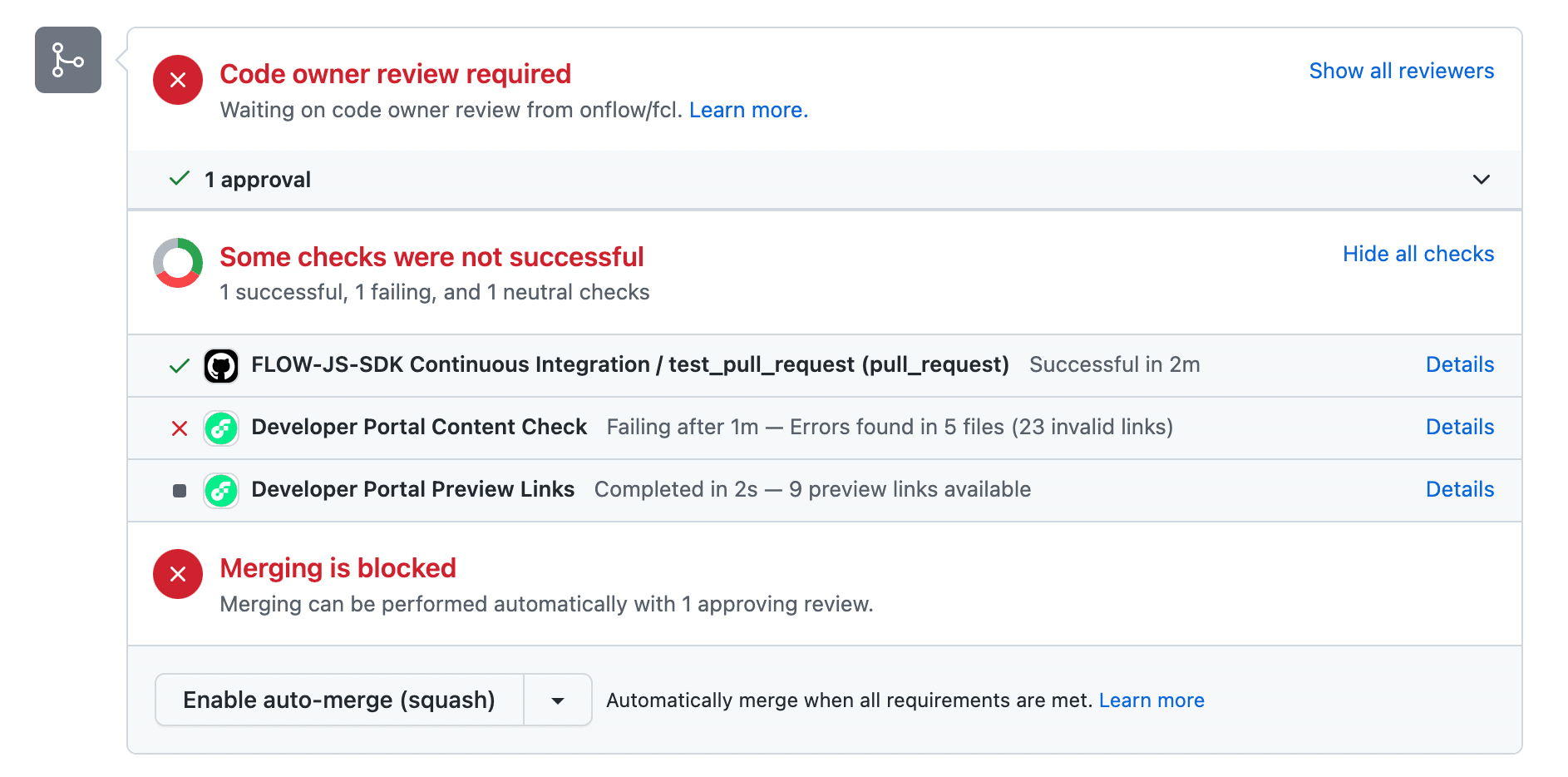Click the failing red X beside Developer Portal Content Check

click(179, 428)
